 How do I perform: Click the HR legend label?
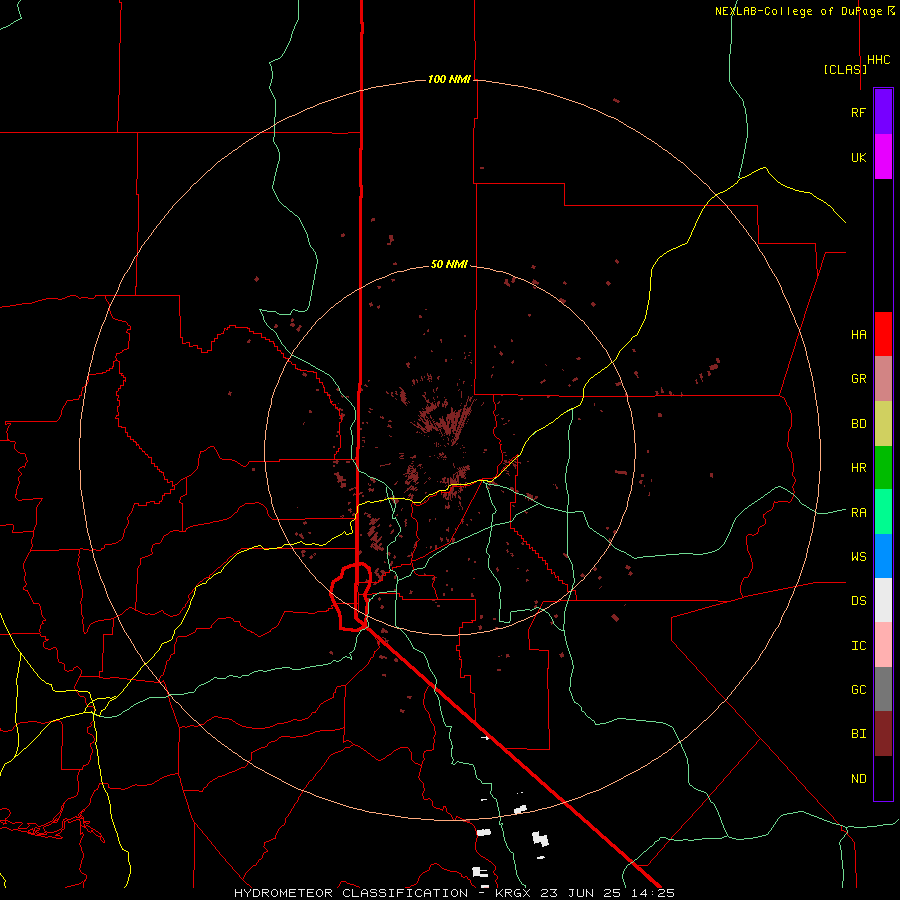pos(858,468)
